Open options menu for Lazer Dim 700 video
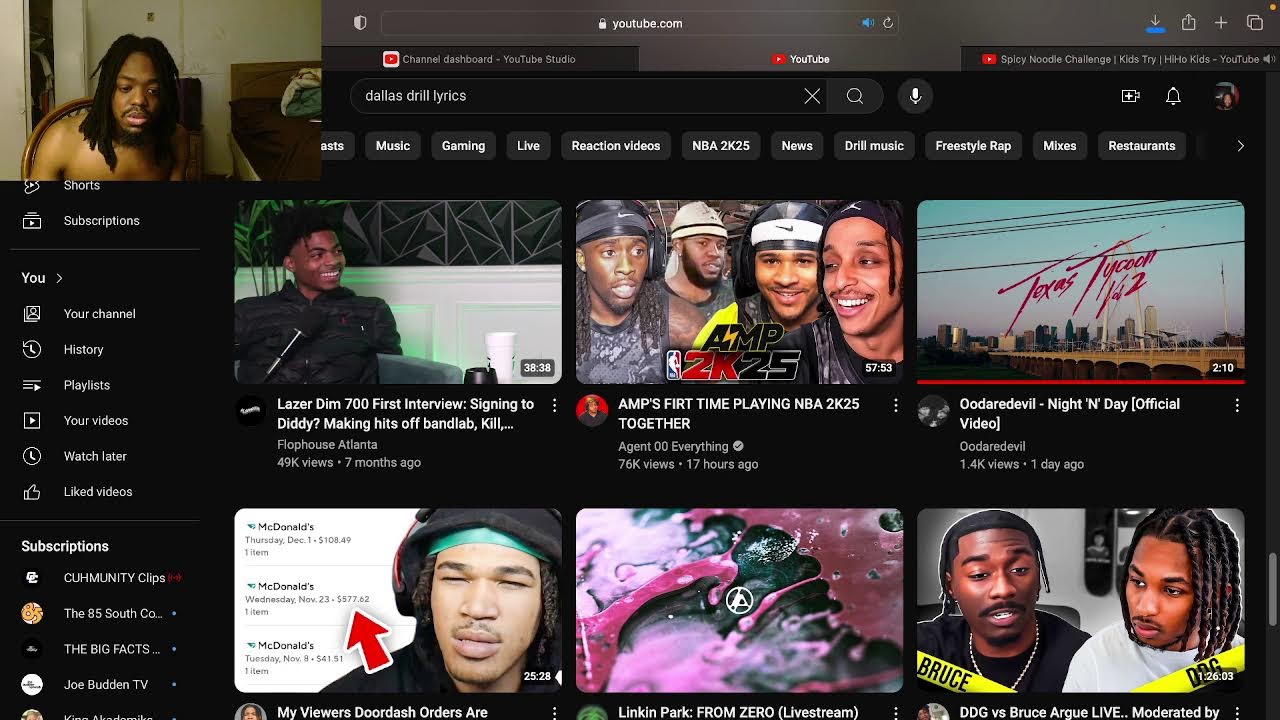Viewport: 1280px width, 720px height. [554, 405]
